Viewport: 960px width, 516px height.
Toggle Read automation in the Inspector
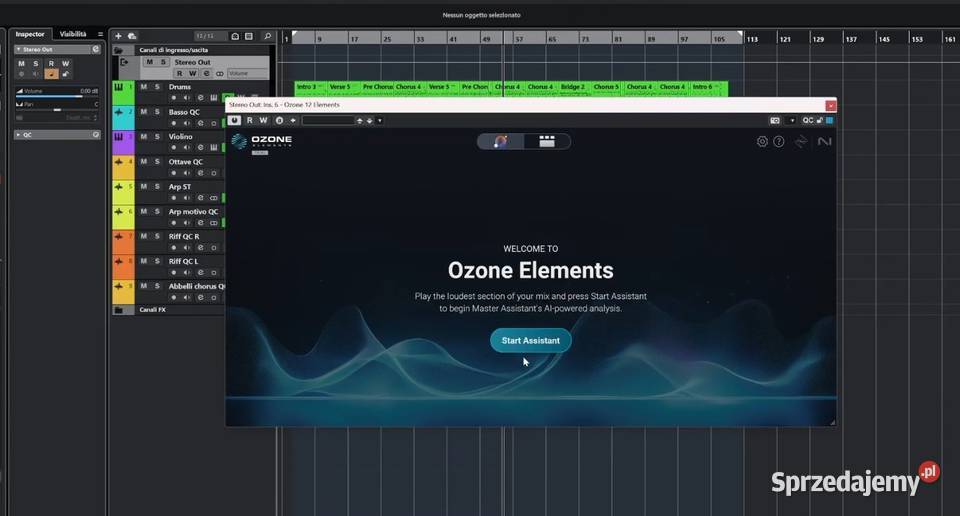pyautogui.click(x=51, y=64)
